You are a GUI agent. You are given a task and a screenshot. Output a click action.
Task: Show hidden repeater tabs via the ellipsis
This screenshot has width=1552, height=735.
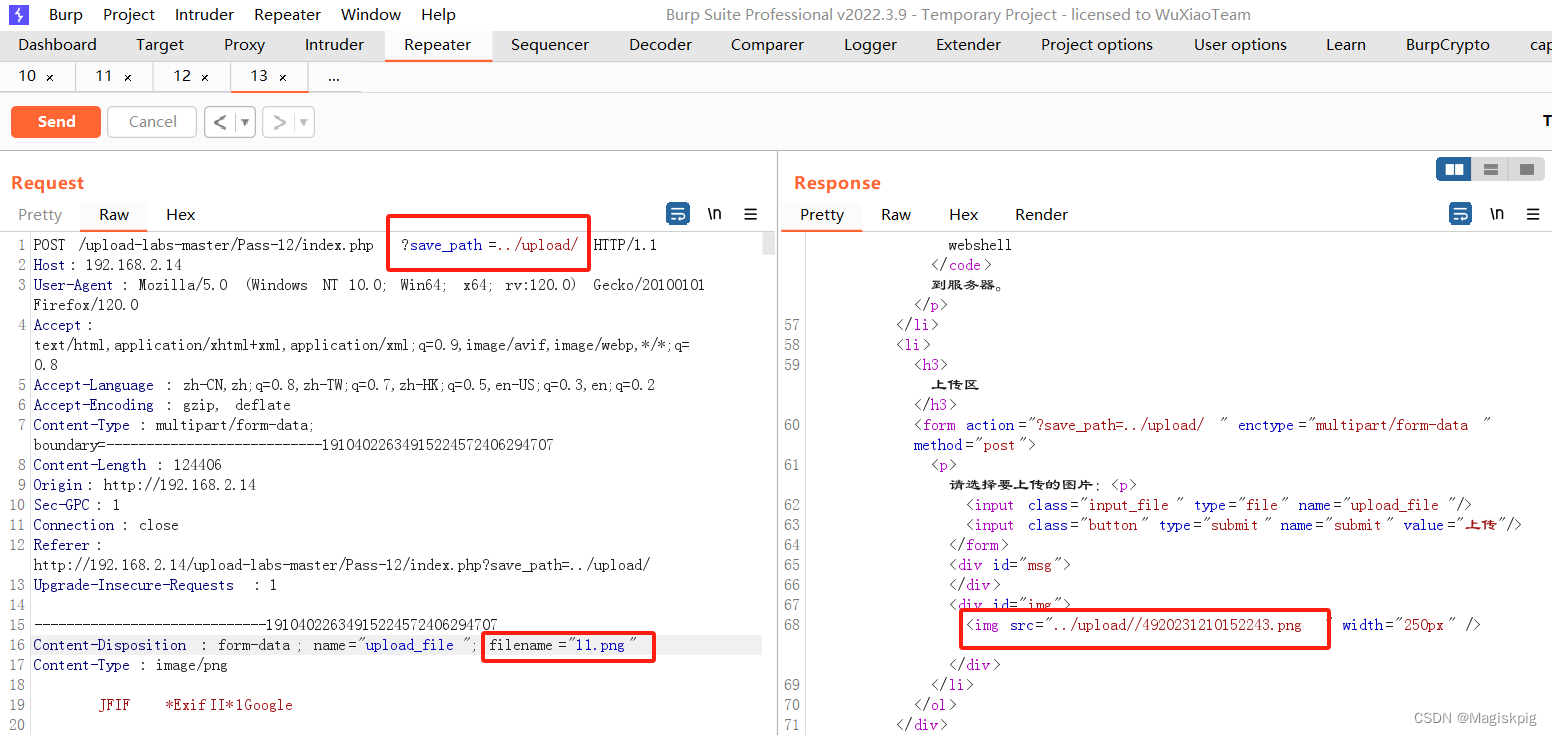click(x=333, y=75)
